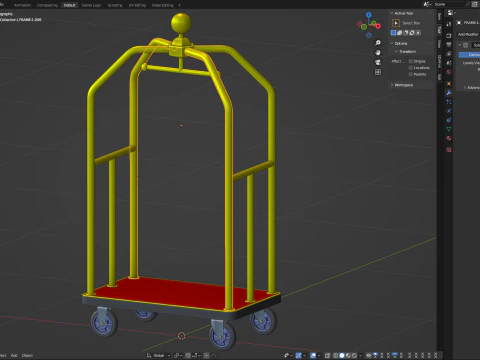The image size is (480, 360).
Task: Switch to the Animation workspace tab
Action: pyautogui.click(x=22, y=5)
